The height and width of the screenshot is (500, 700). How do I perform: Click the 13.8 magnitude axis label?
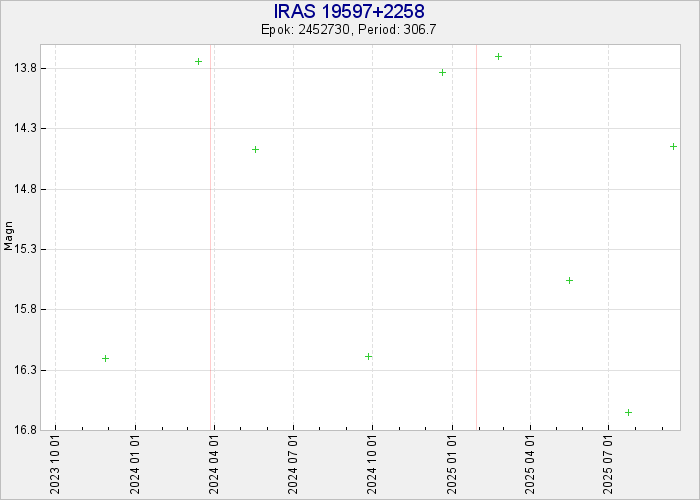point(25,68)
